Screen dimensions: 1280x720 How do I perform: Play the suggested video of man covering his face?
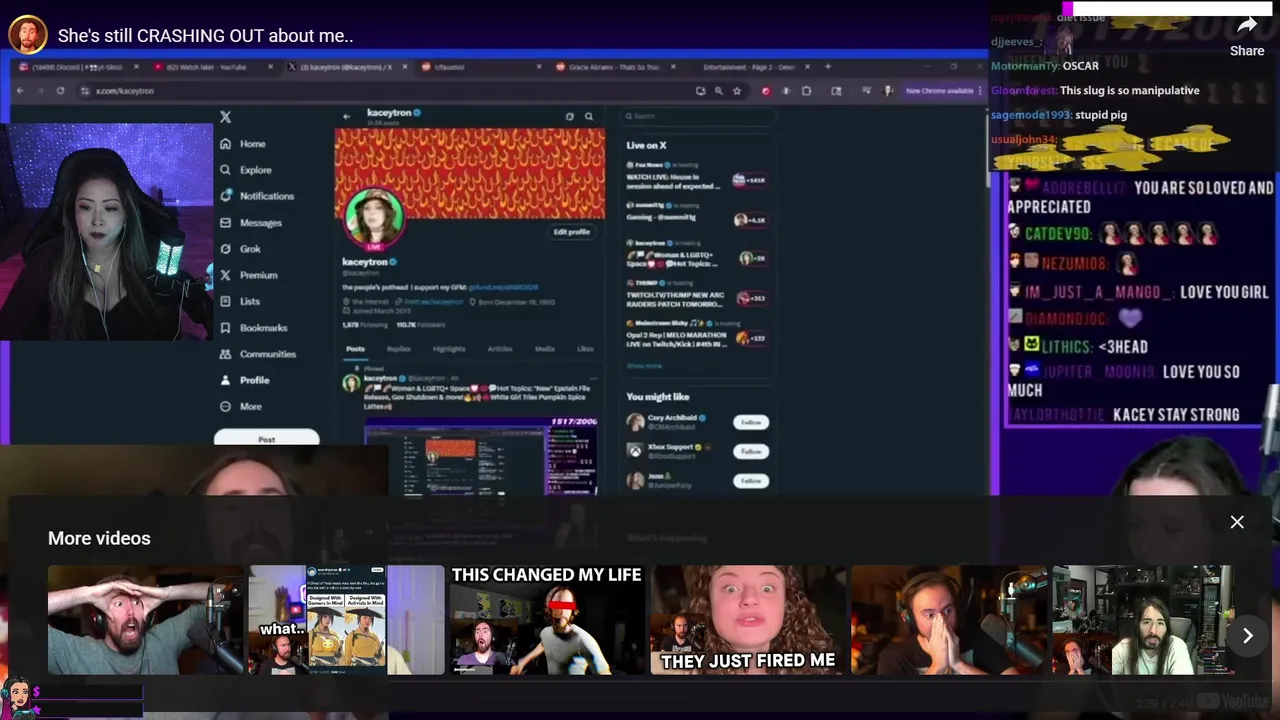point(950,620)
